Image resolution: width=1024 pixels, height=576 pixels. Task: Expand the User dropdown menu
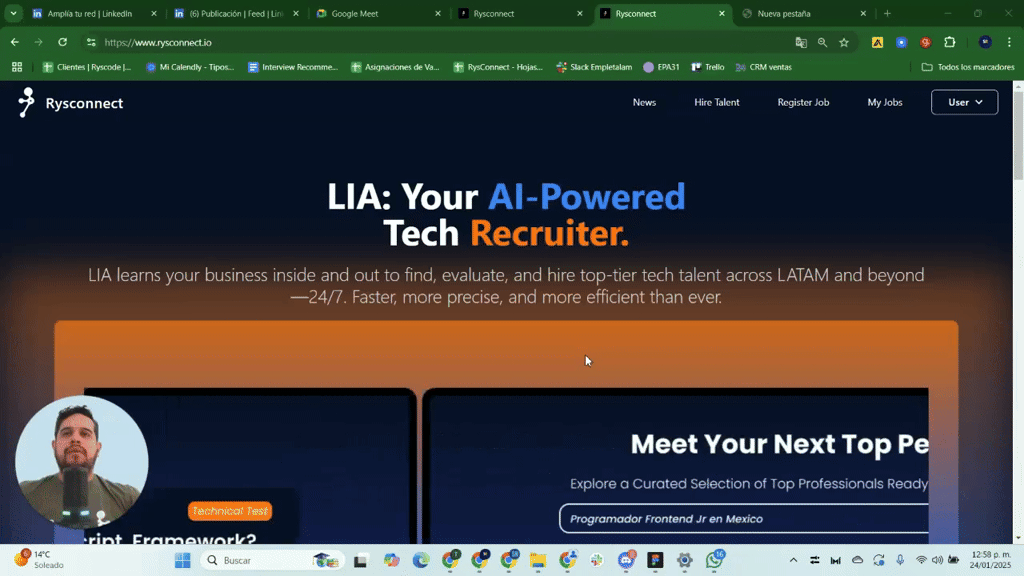click(964, 103)
